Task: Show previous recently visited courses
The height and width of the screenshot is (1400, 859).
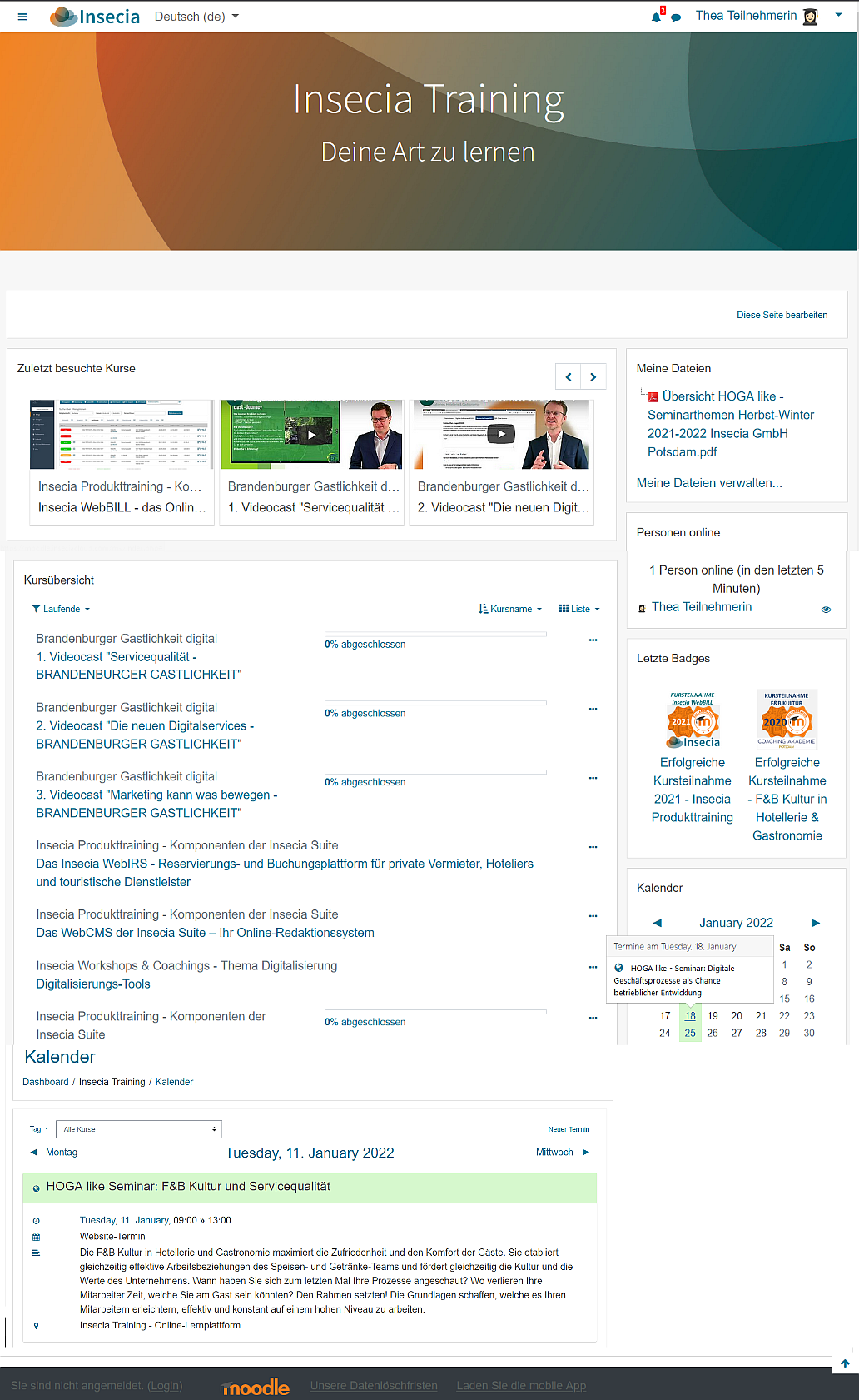Action: pyautogui.click(x=569, y=377)
